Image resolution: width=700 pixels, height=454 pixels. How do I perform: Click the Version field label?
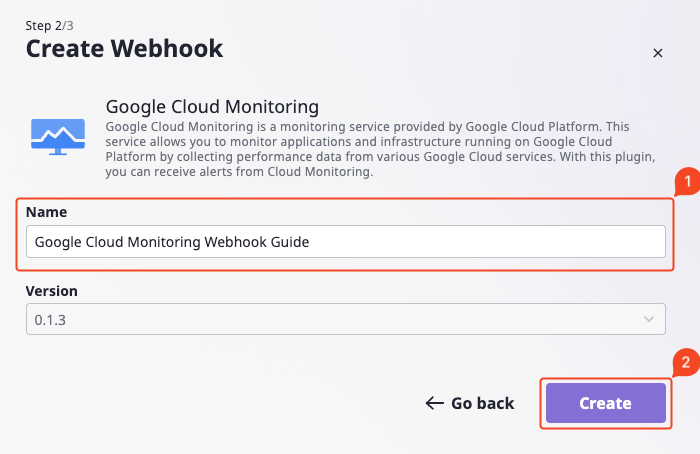pyautogui.click(x=52, y=291)
